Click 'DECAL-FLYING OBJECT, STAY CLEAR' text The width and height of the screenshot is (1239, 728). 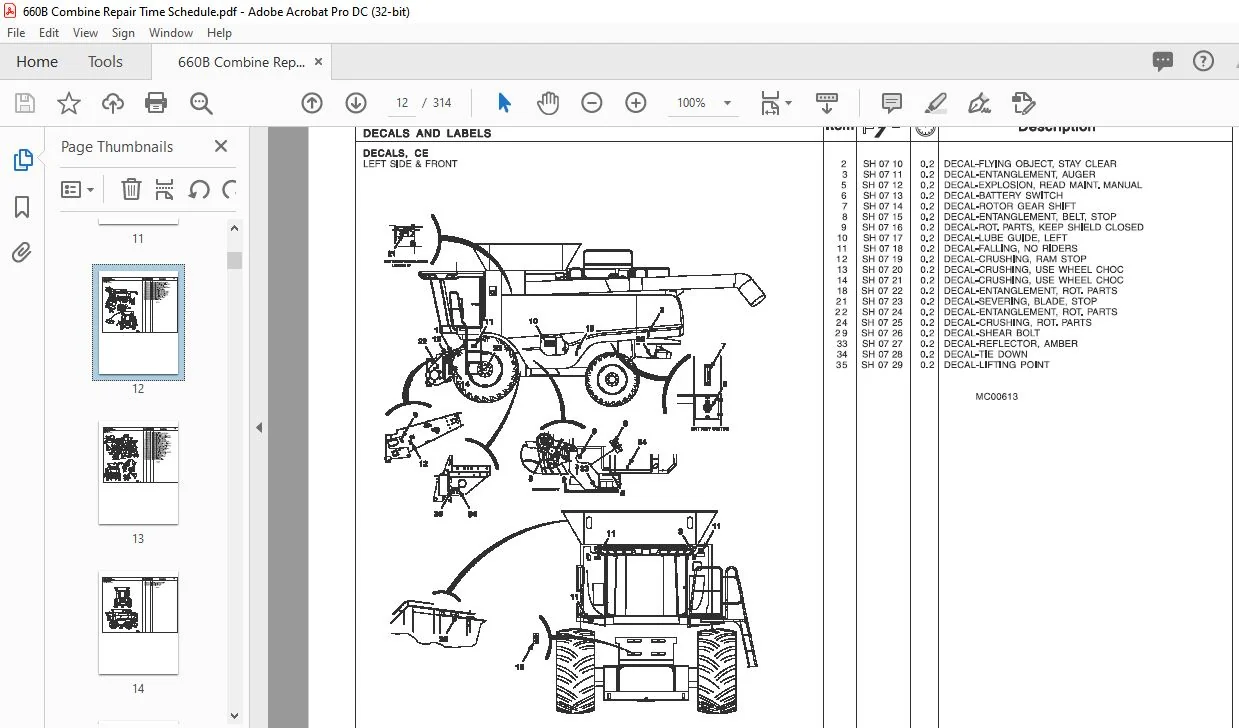(1030, 164)
